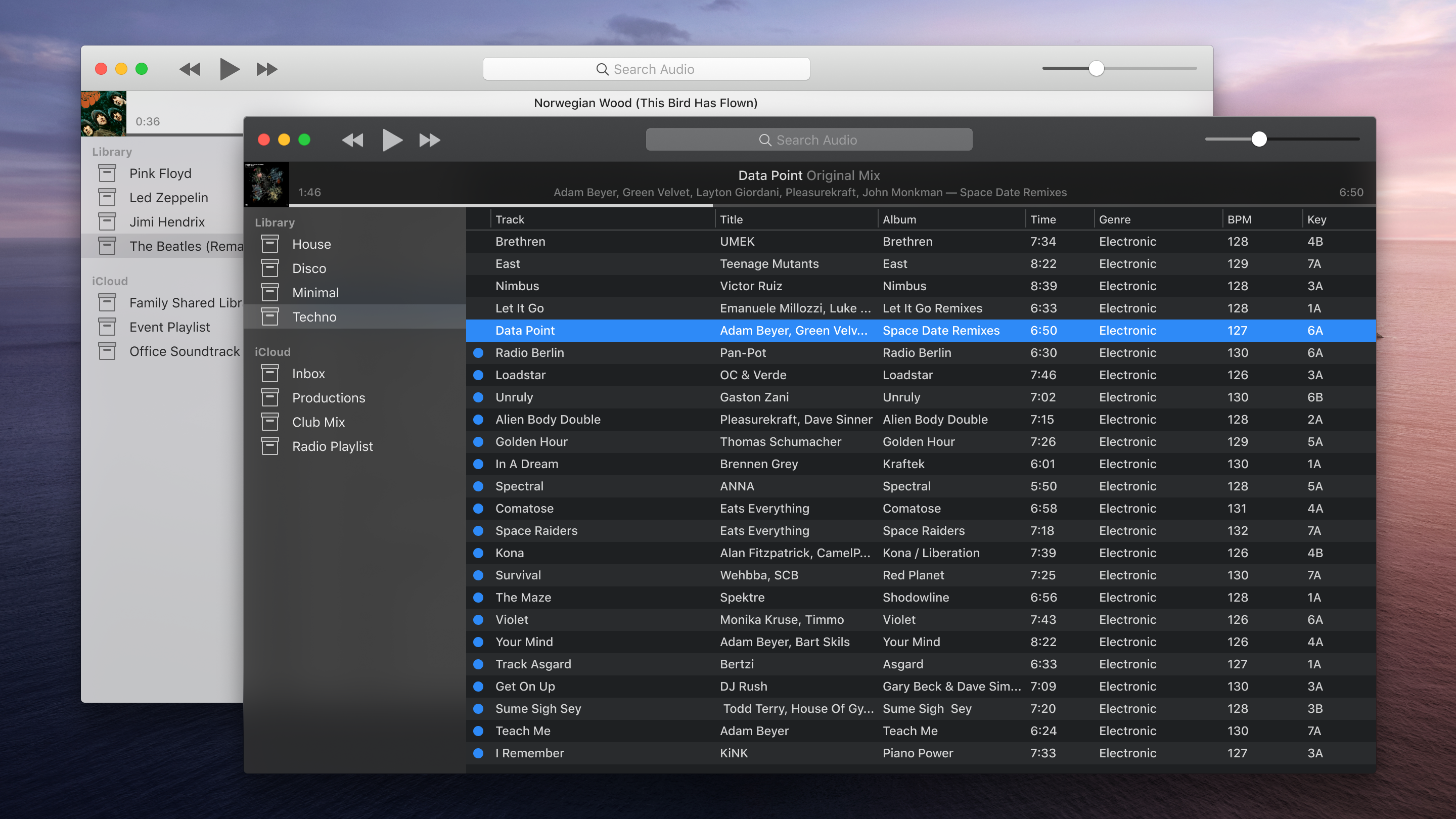This screenshot has width=1456, height=819.
Task: Collapse the Library section in sidebar
Action: (275, 222)
